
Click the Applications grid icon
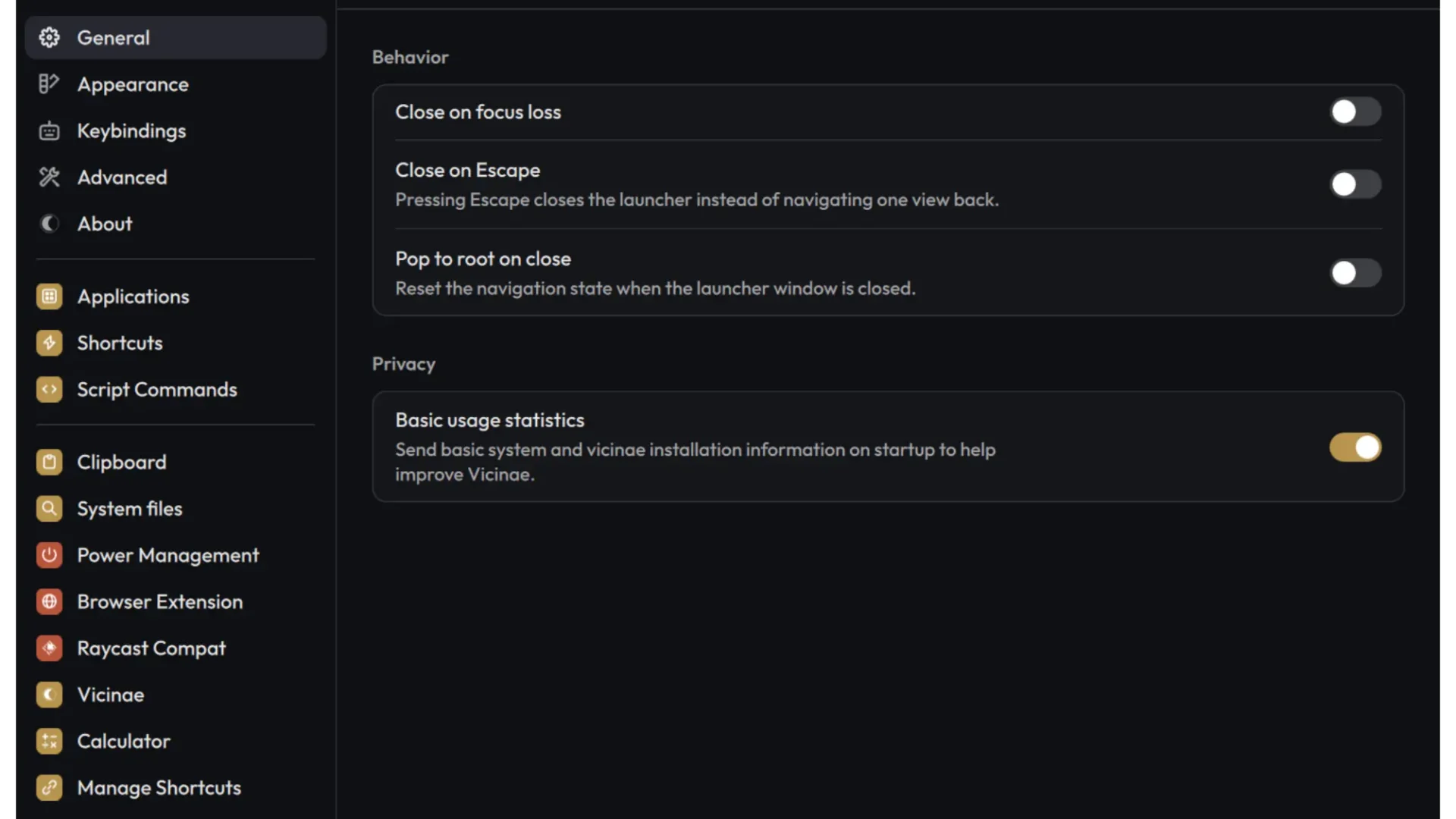[x=49, y=297]
